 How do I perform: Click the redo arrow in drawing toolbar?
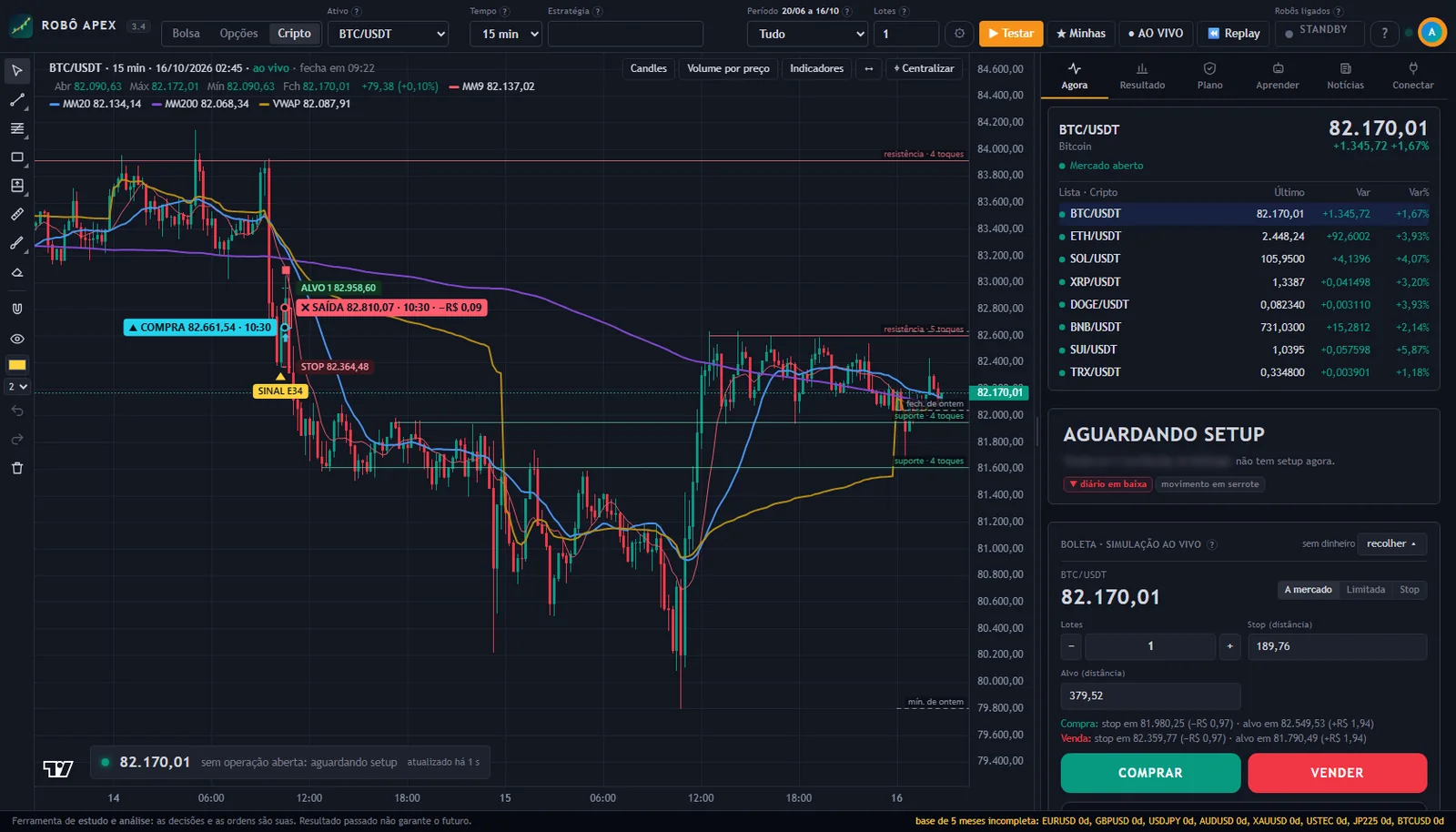[16, 440]
